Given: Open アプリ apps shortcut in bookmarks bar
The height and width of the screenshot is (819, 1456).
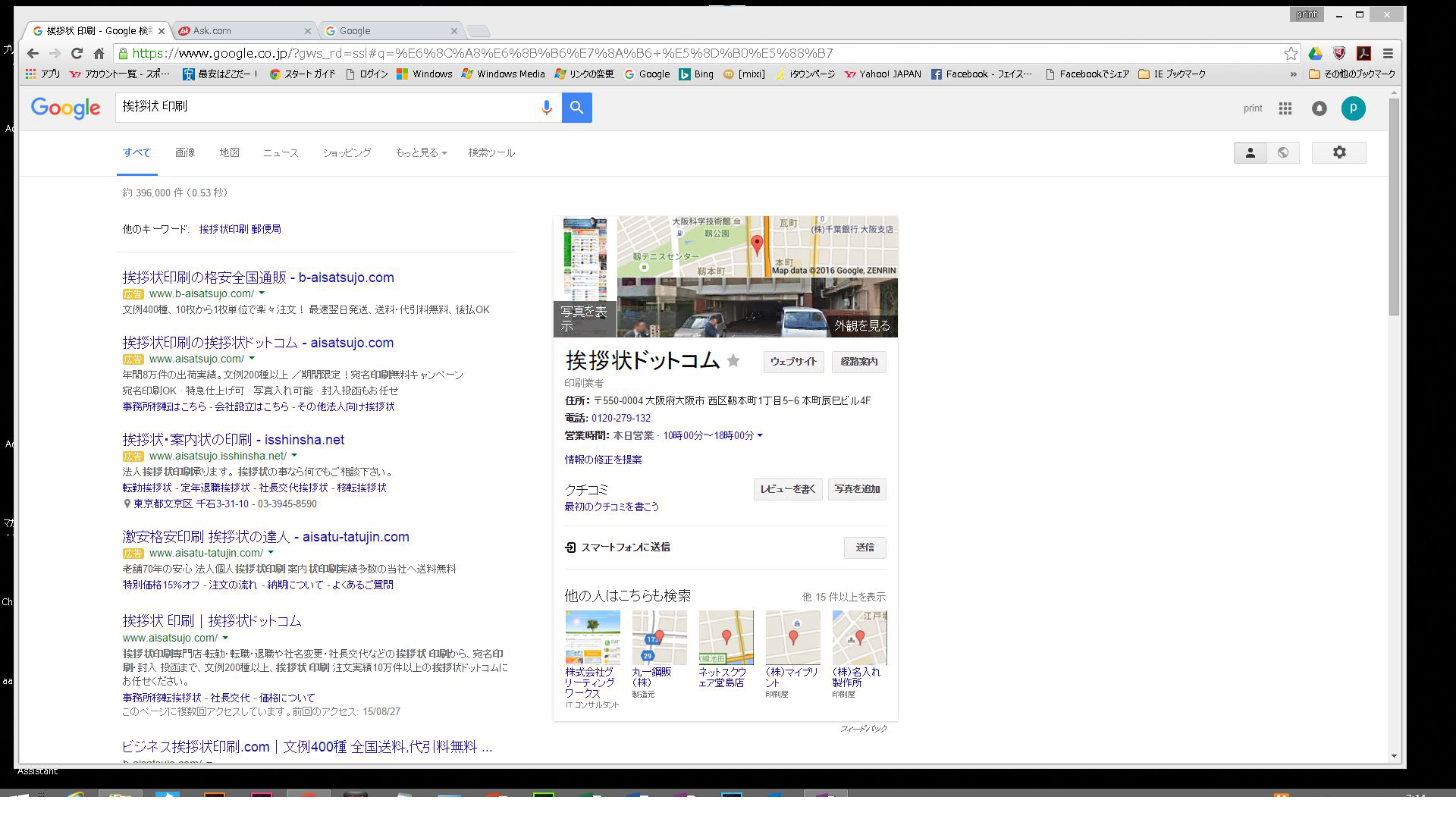Looking at the screenshot, I should [43, 74].
